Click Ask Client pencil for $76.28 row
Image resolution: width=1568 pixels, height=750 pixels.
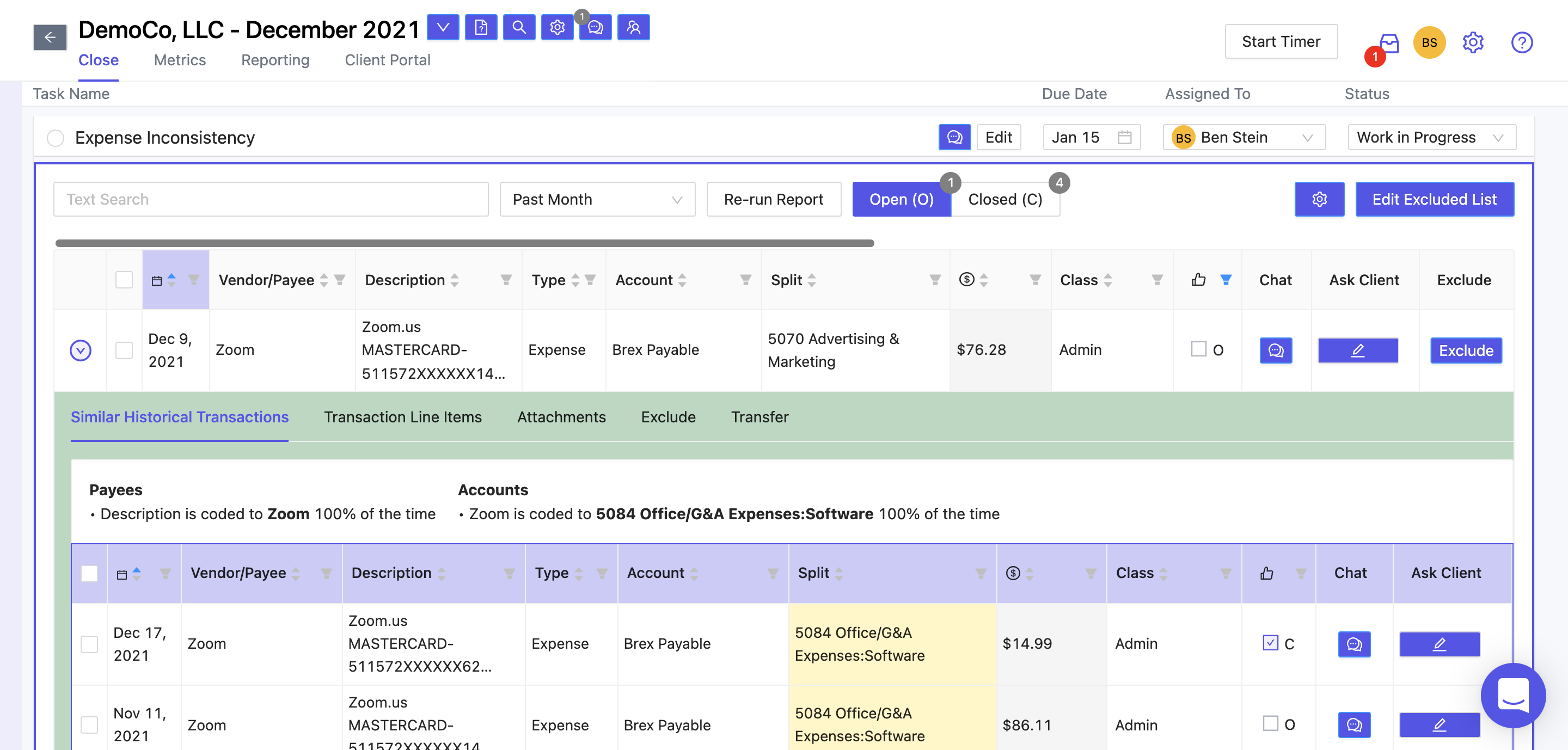tap(1357, 351)
